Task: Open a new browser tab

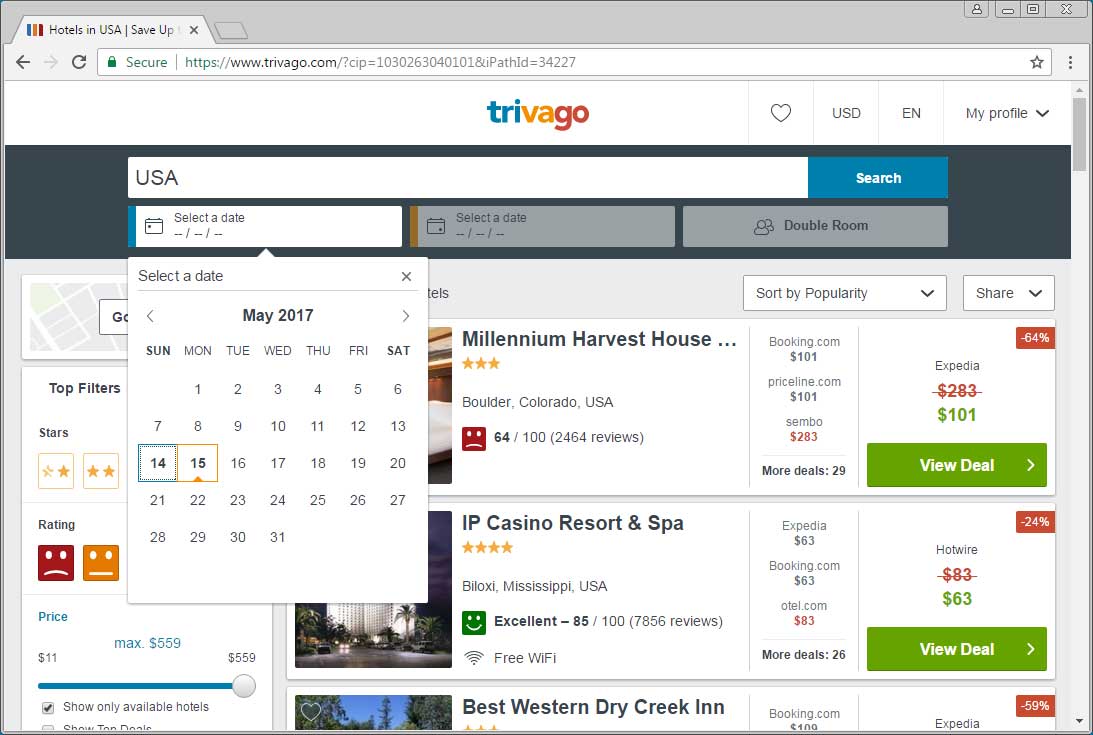Action: click(230, 31)
